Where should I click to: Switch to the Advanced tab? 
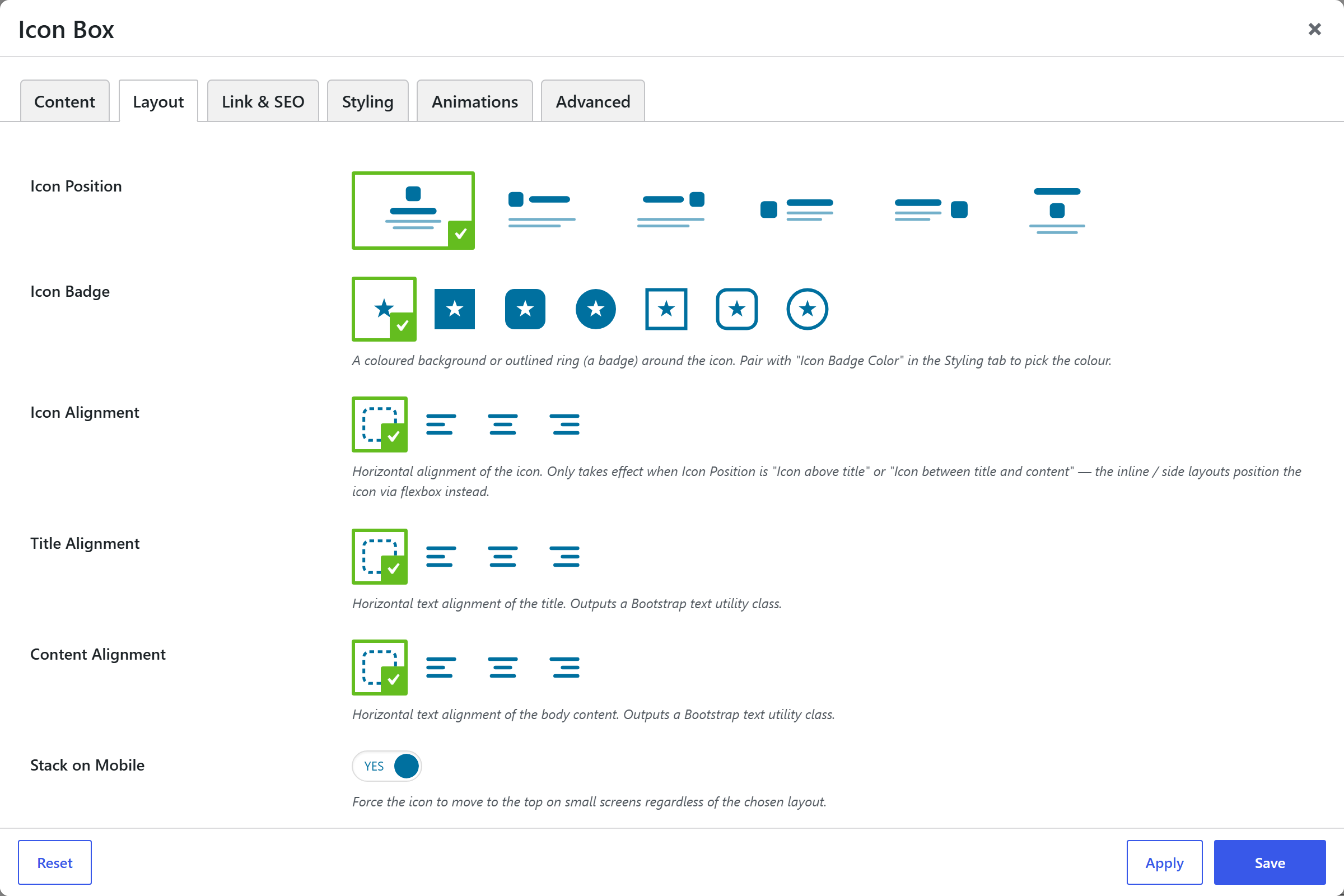(592, 101)
